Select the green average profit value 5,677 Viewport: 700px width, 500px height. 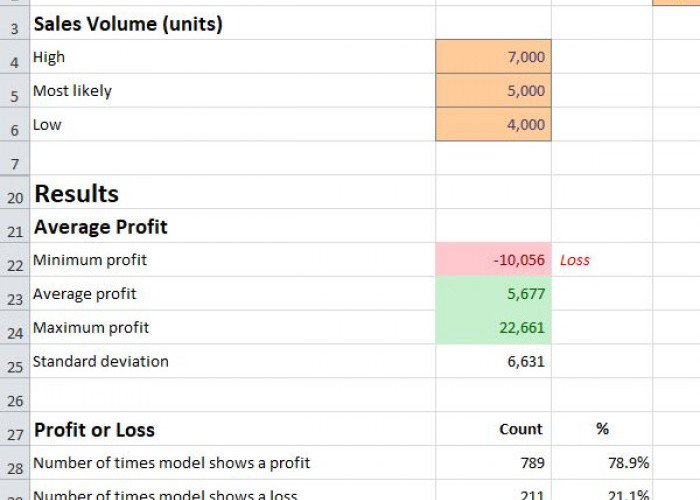coord(493,294)
